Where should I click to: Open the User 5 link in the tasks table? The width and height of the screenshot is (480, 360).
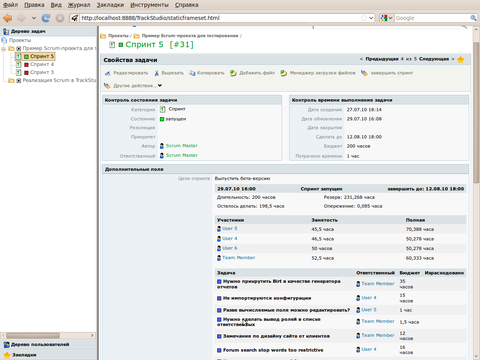pyautogui.click(x=369, y=310)
